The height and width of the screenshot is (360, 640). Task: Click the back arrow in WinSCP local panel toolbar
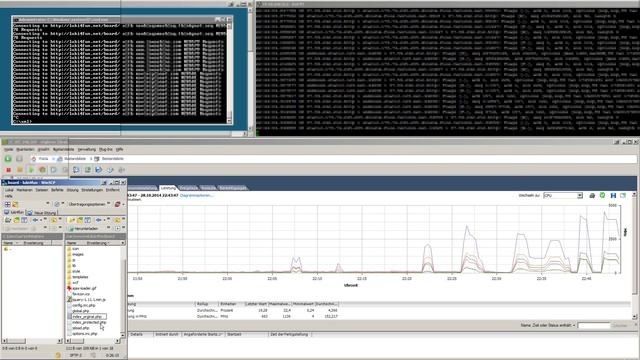[x=35, y=220]
